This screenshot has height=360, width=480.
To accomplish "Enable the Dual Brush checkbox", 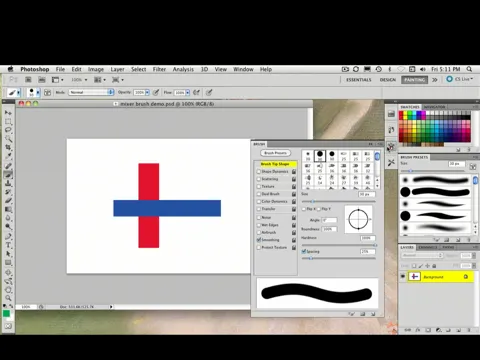I will click(x=259, y=194).
